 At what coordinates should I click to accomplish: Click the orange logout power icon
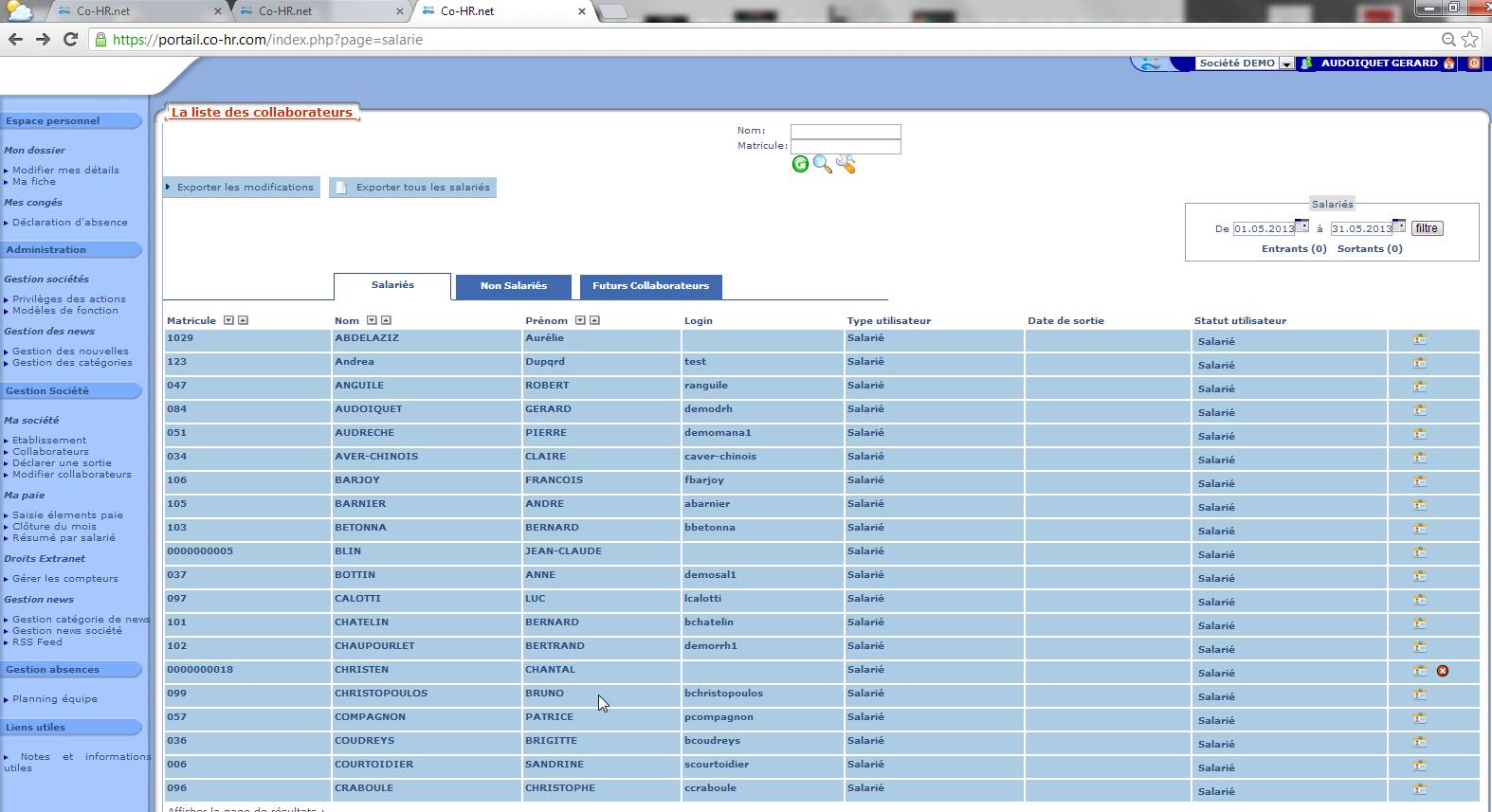[x=1474, y=63]
